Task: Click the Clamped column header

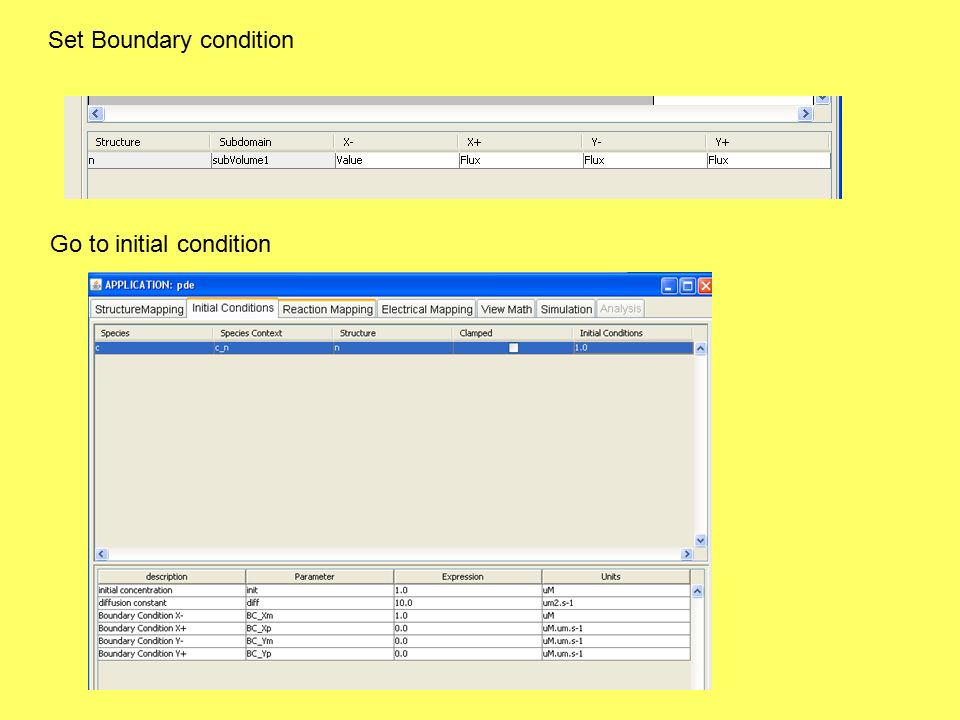Action: (x=512, y=333)
